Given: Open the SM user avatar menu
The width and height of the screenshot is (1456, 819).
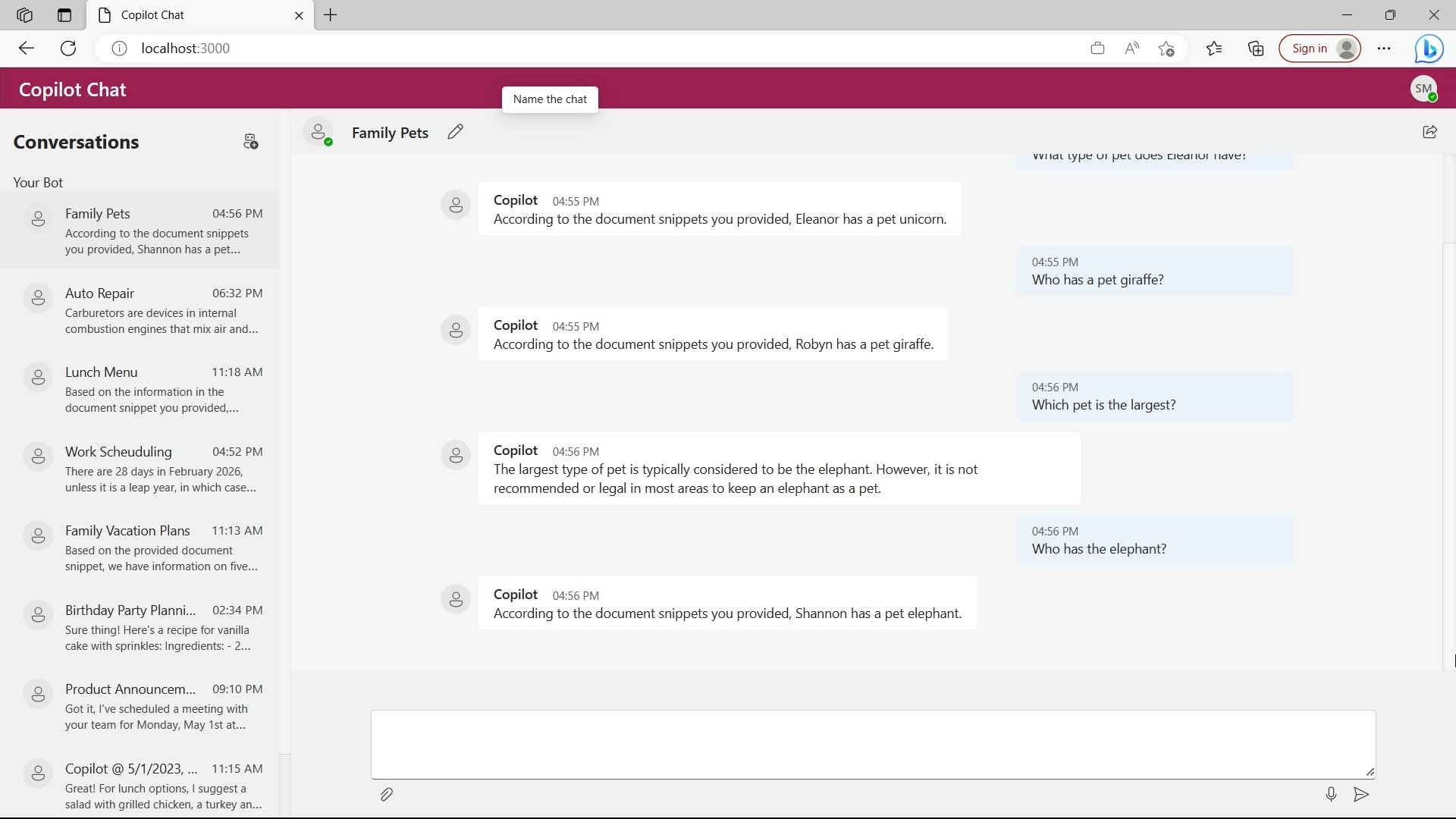Looking at the screenshot, I should (x=1423, y=89).
